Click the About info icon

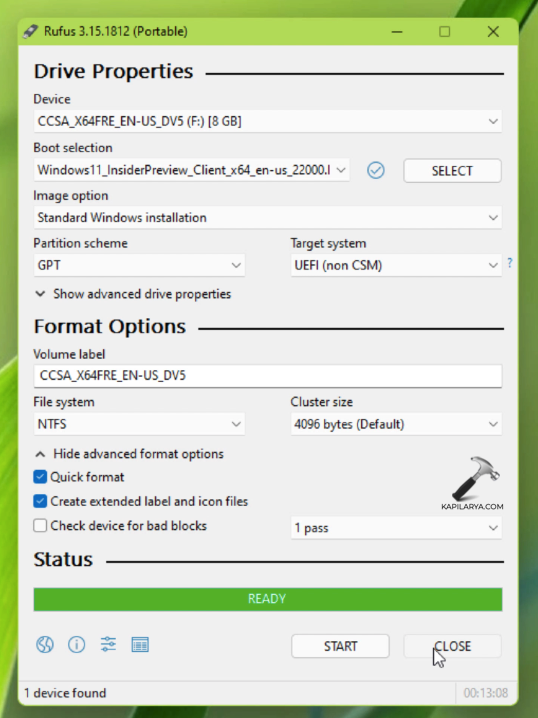coord(76,645)
